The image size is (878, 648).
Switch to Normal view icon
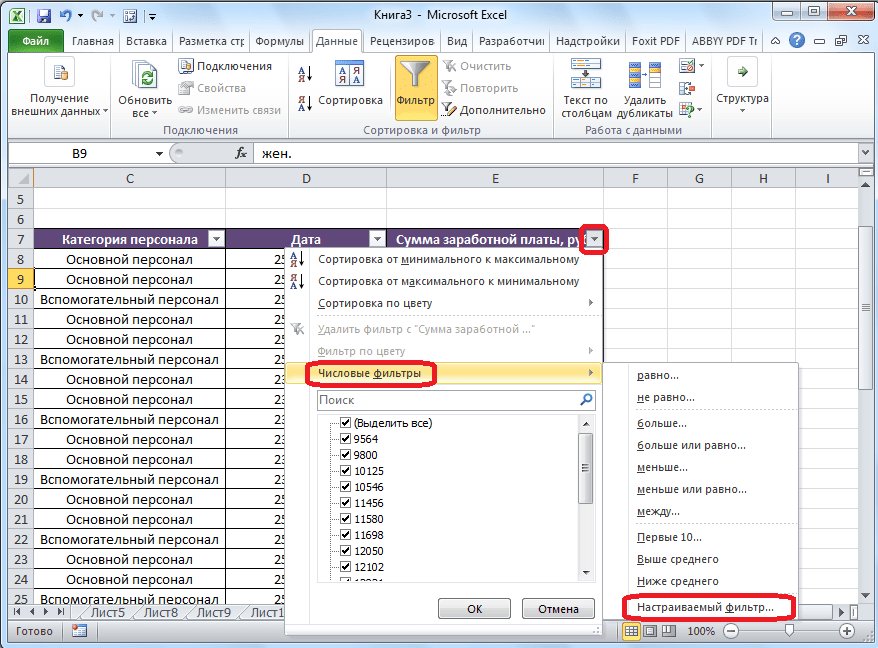coord(631,631)
